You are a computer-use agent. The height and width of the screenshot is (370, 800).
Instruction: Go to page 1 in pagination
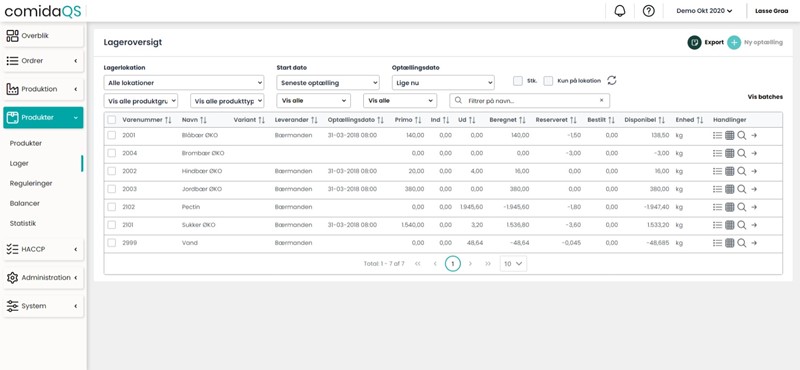453,263
